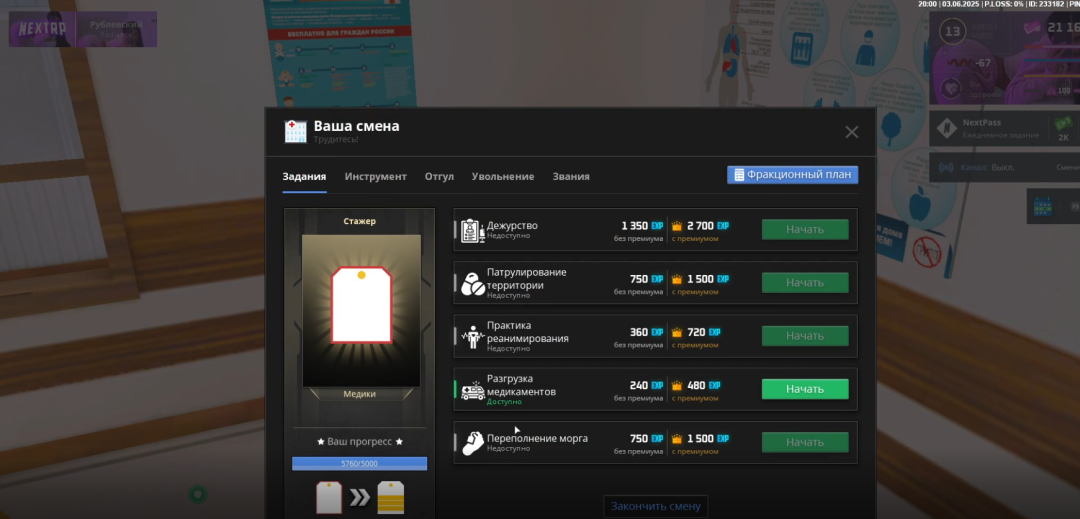Click the 2 700 EXP premium value

[708, 226]
